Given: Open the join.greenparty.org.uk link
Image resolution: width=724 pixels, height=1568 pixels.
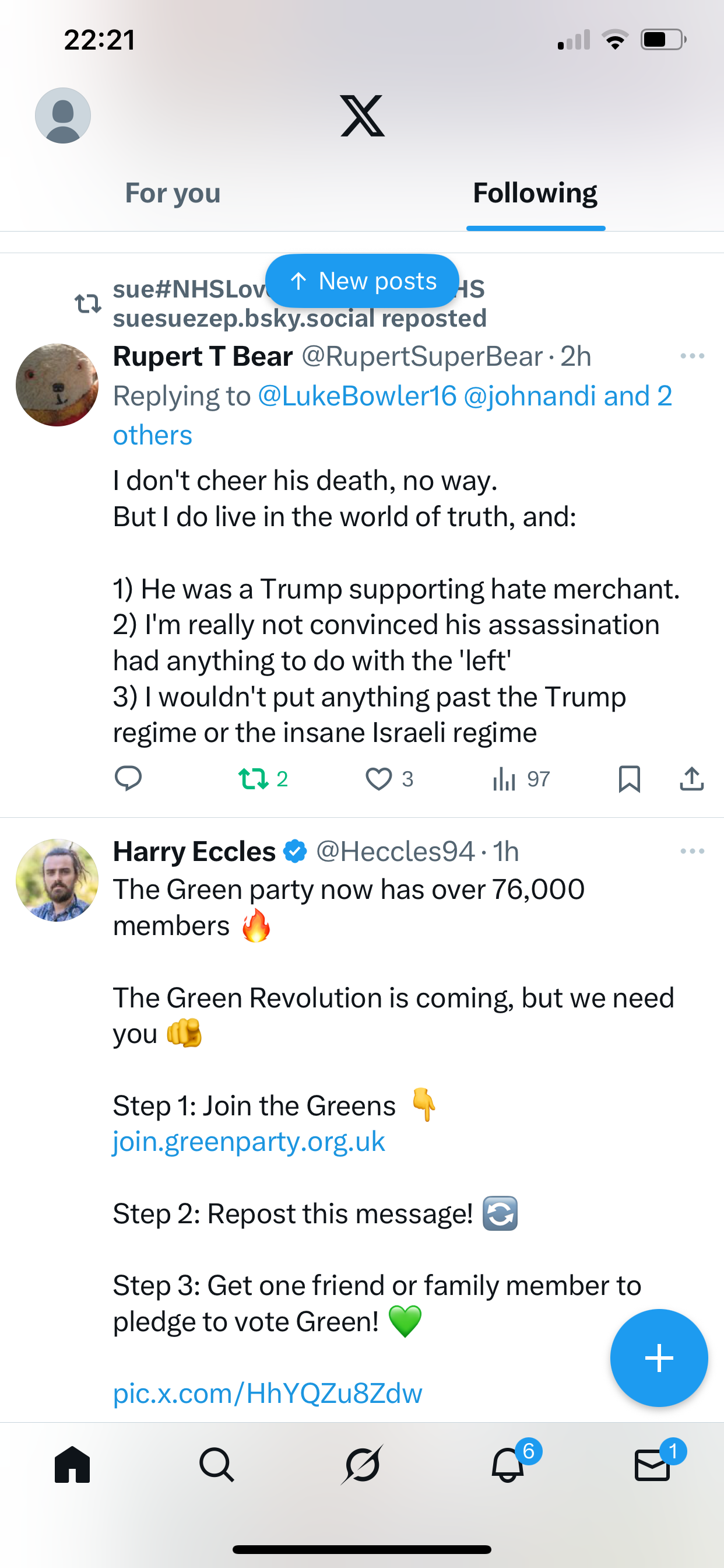Looking at the screenshot, I should coord(249,1142).
